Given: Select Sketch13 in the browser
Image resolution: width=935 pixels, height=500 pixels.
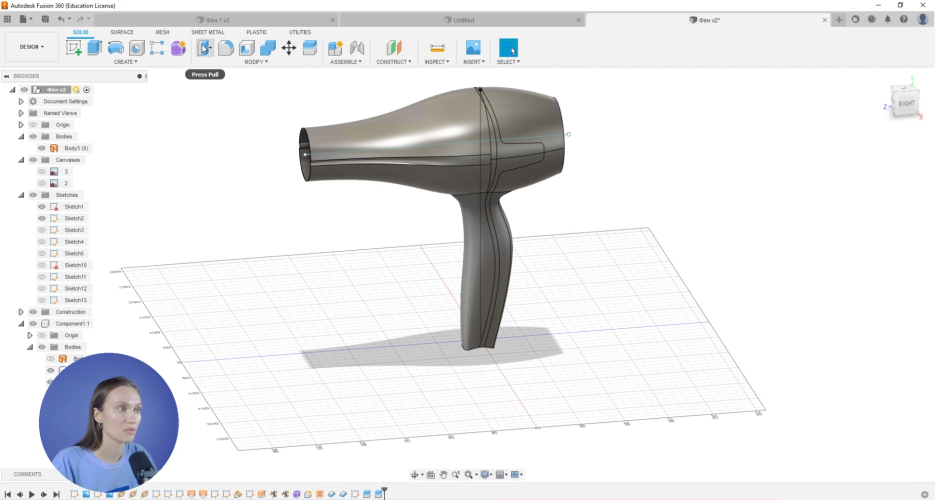Looking at the screenshot, I should [75, 300].
